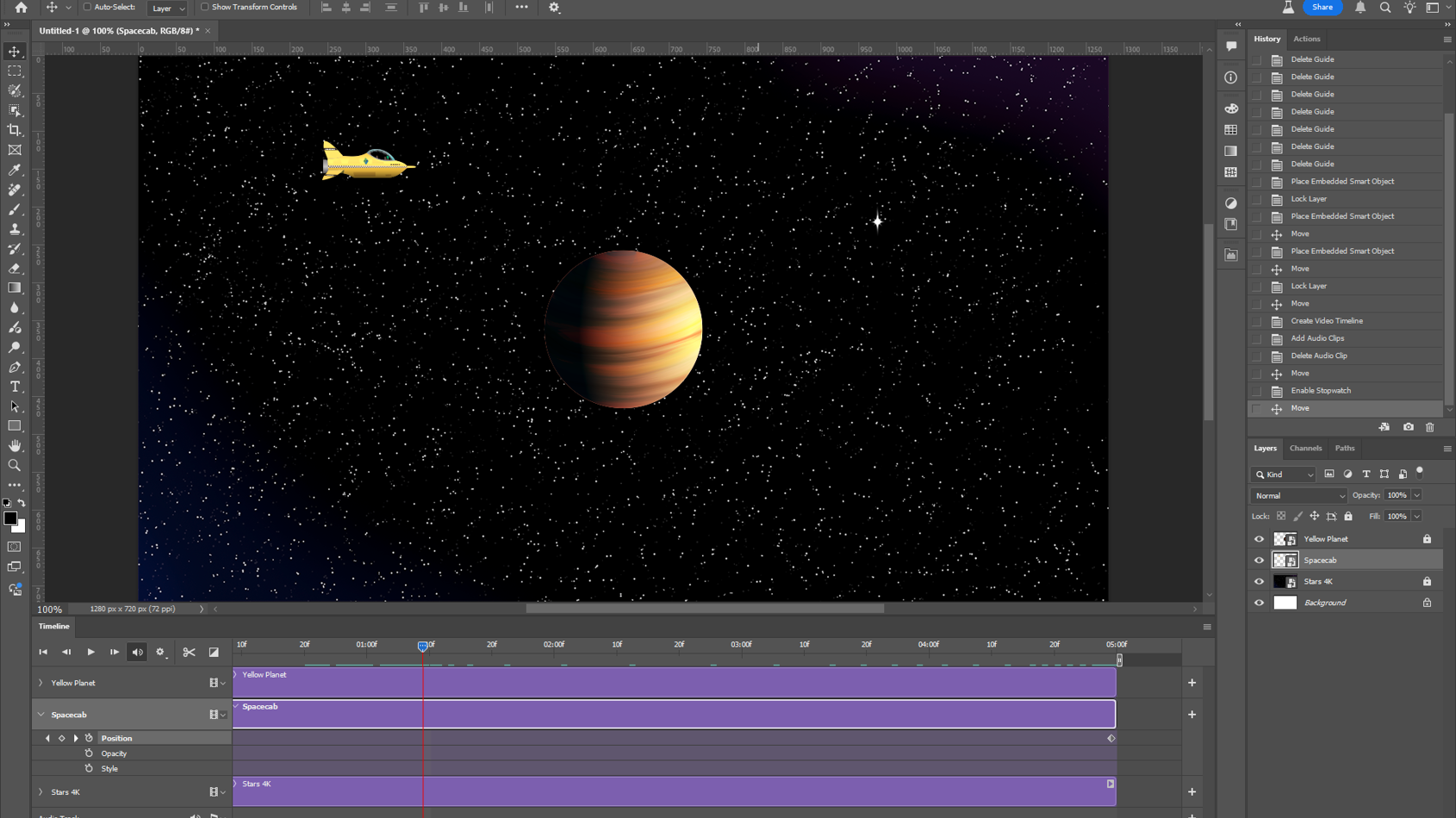Play the timeline animation

coord(90,653)
